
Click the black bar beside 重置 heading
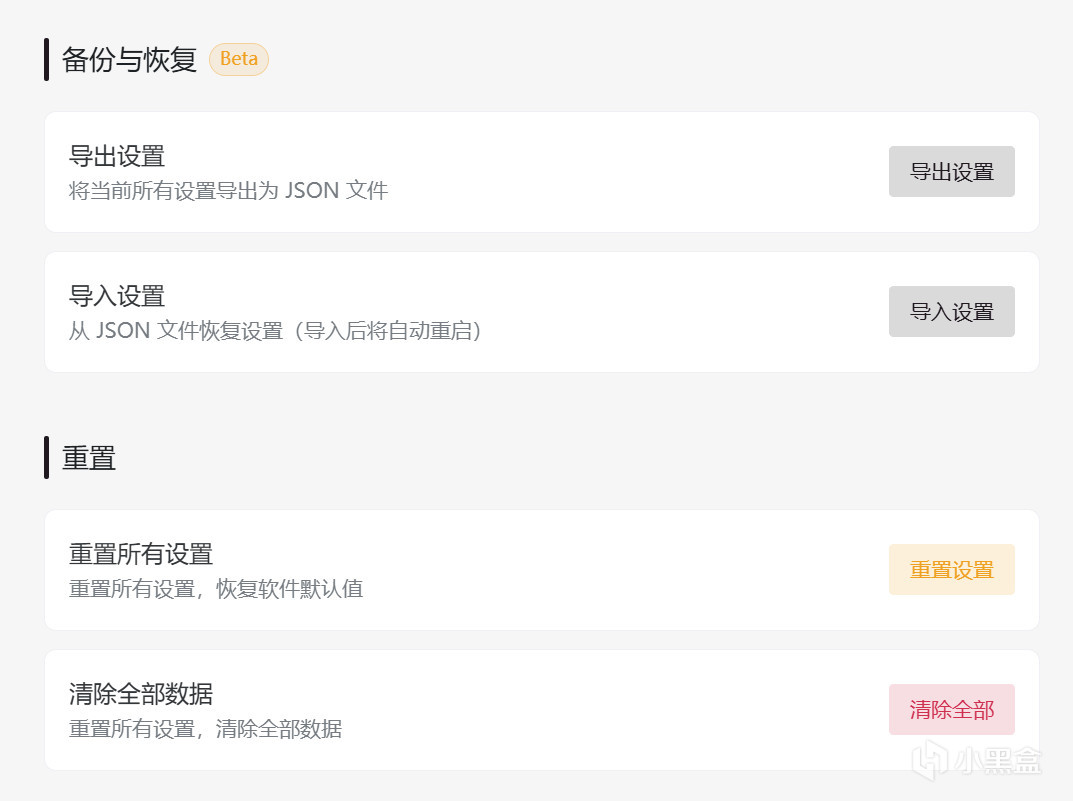point(47,458)
